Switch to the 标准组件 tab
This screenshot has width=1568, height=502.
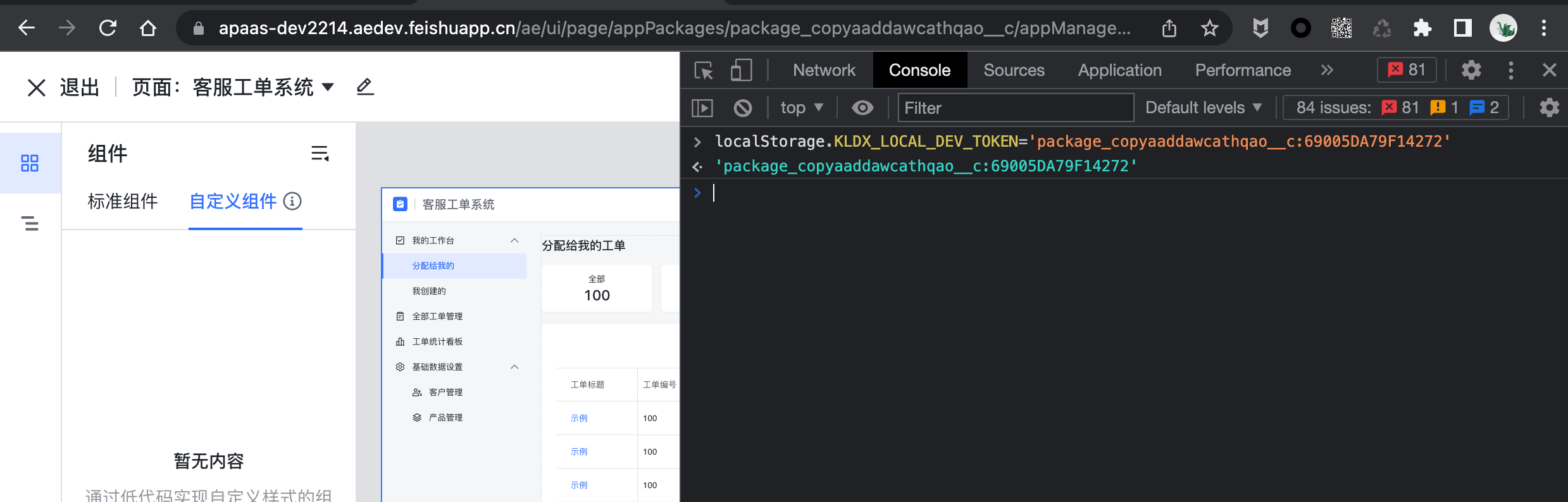click(123, 202)
